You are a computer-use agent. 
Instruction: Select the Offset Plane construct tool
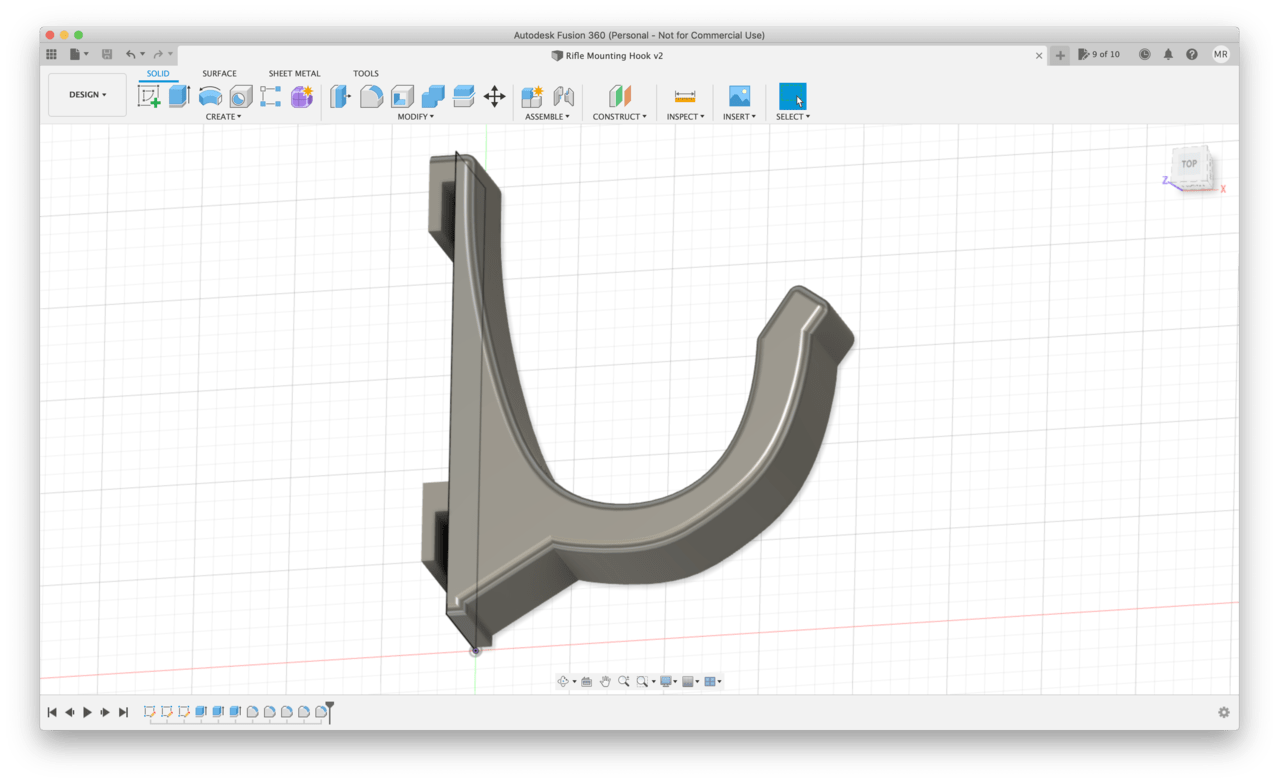coord(620,96)
